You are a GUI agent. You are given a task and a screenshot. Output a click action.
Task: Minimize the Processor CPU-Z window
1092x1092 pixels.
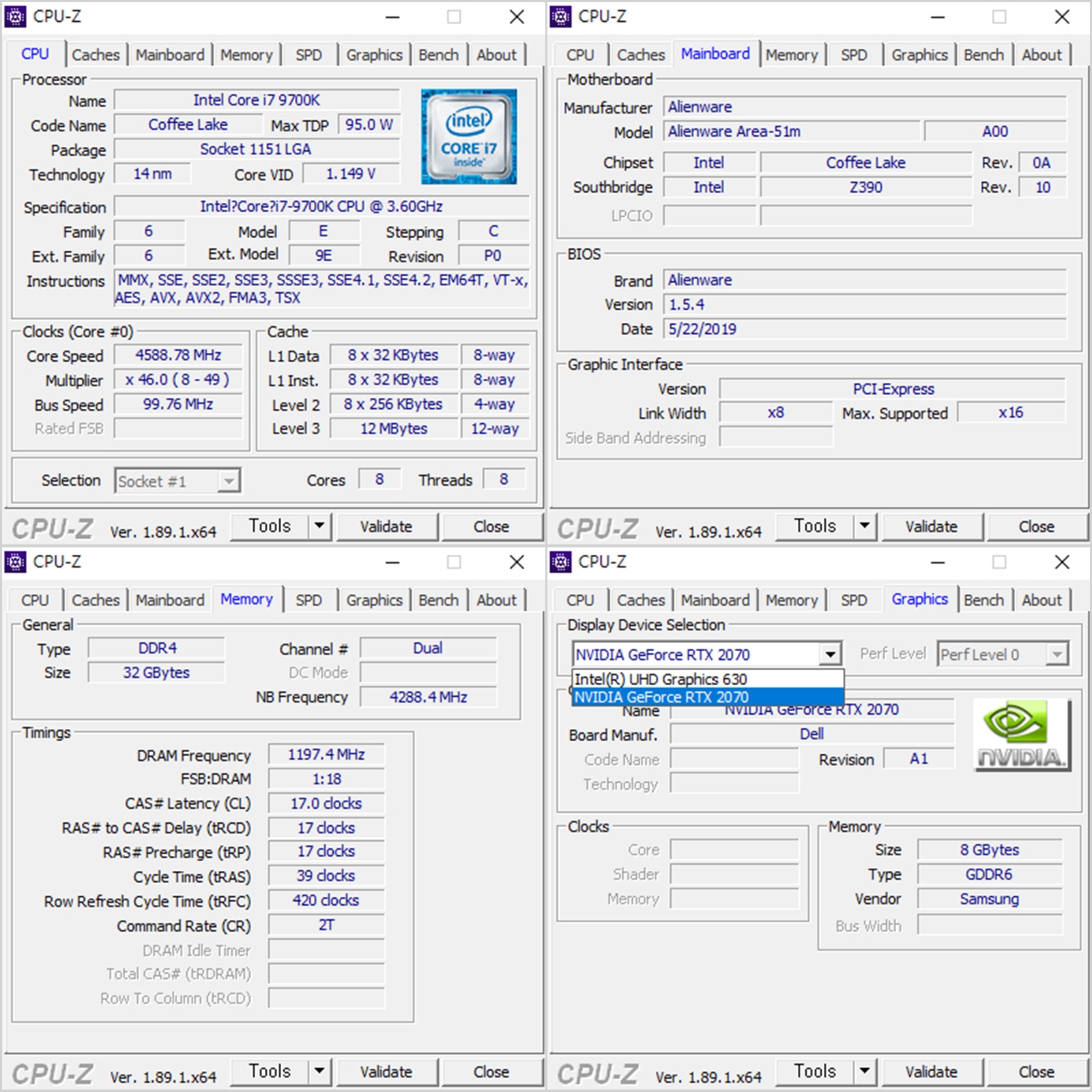(392, 17)
